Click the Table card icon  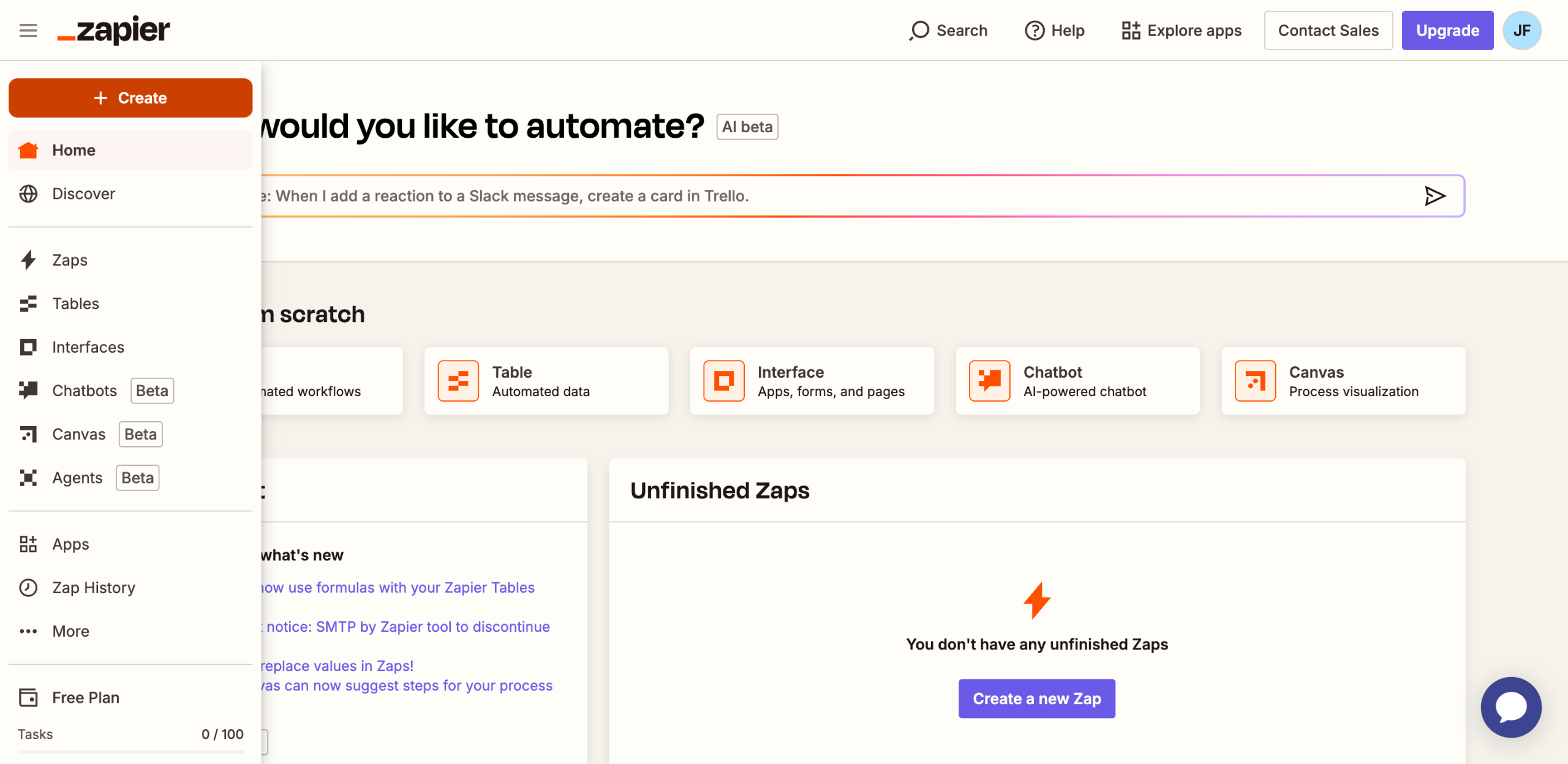458,381
